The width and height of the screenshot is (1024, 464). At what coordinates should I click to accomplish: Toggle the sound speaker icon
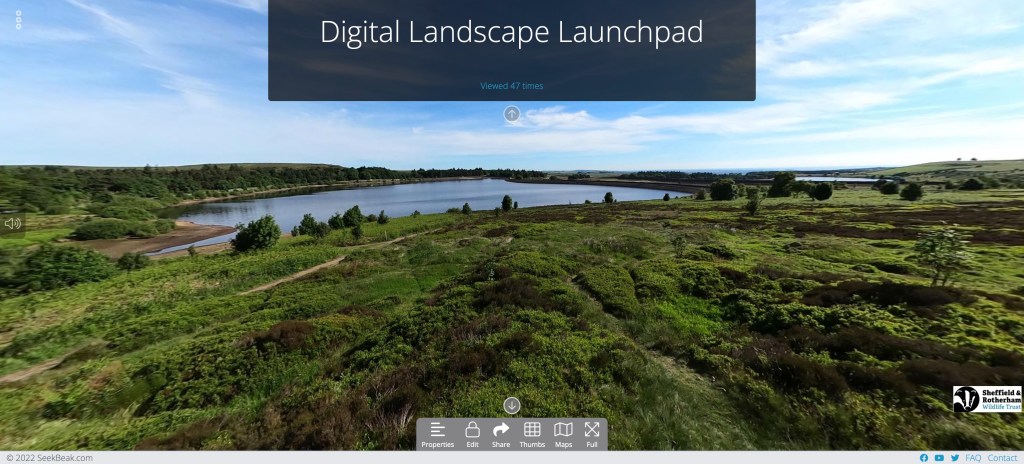(x=12, y=223)
